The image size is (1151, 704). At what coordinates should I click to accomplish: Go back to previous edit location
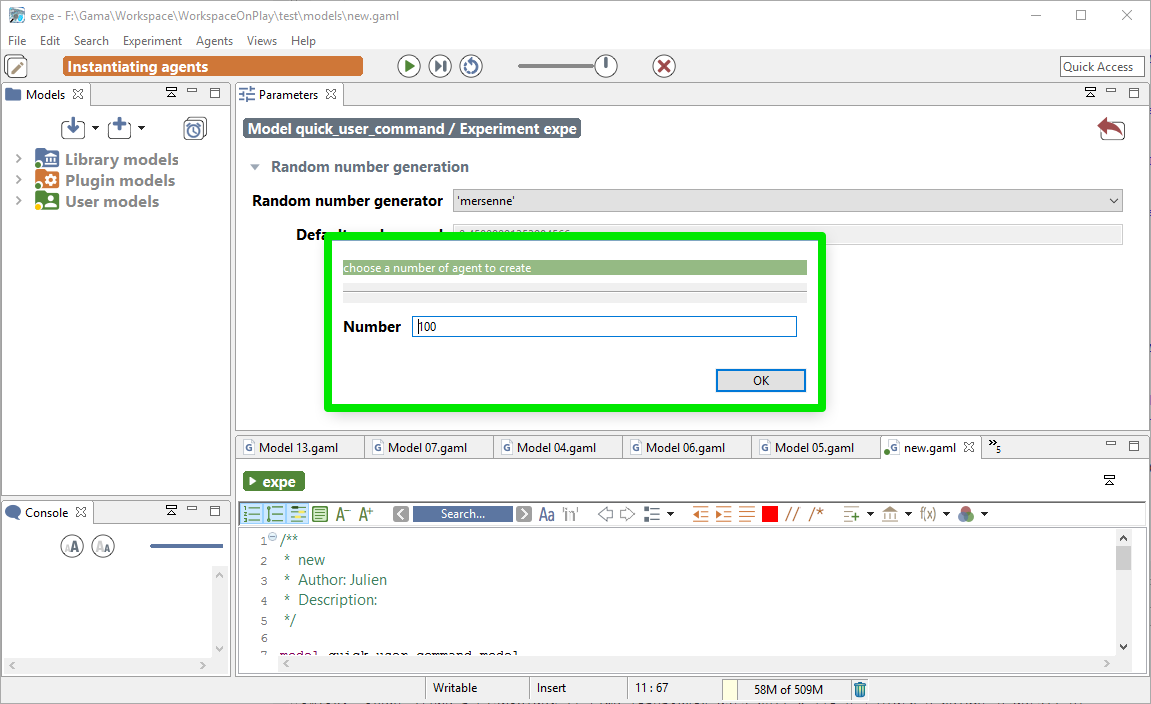605,514
